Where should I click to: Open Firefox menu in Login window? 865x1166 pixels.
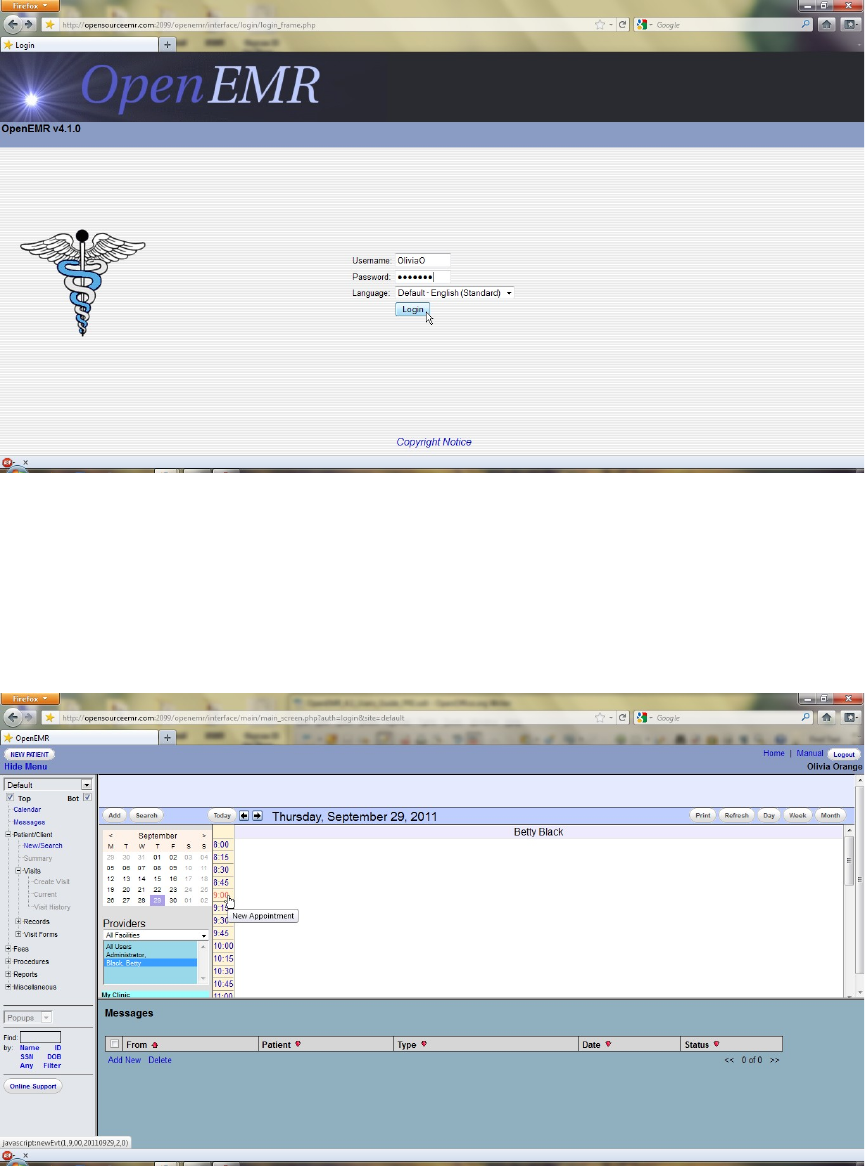[x=29, y=6]
